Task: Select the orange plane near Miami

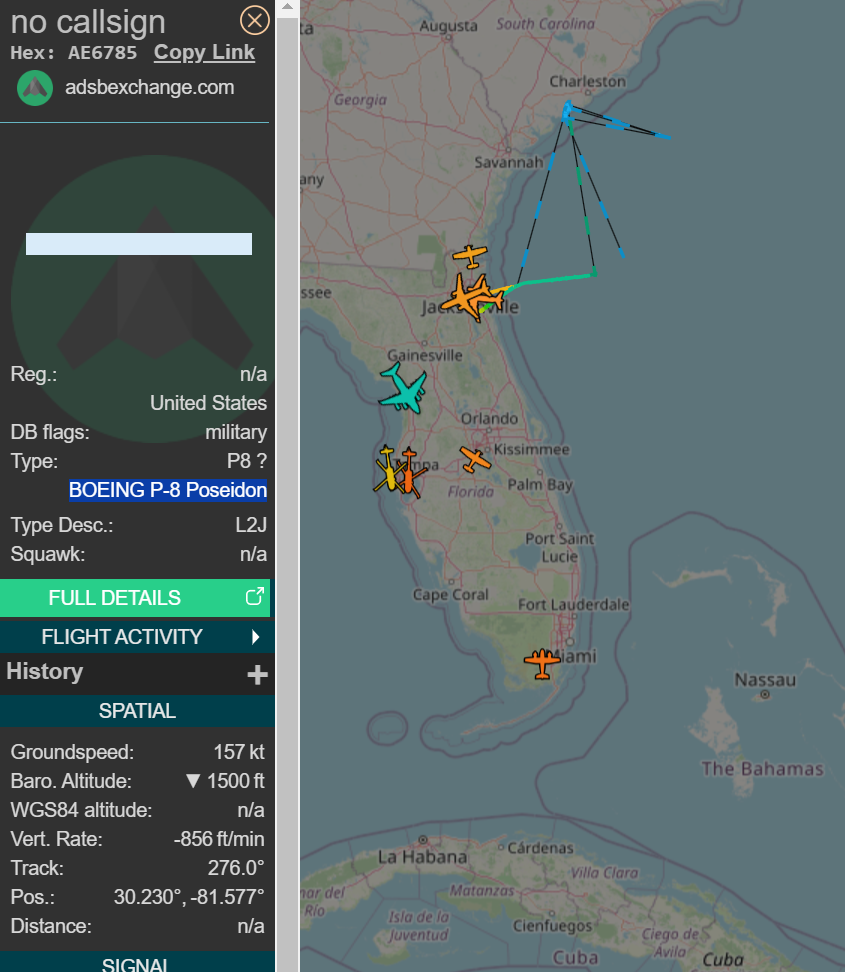Action: 542,663
